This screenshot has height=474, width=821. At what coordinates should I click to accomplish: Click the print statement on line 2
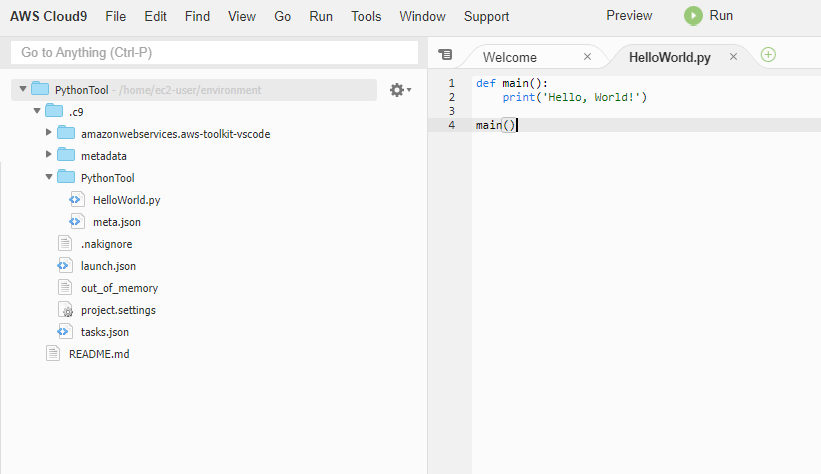(x=575, y=97)
